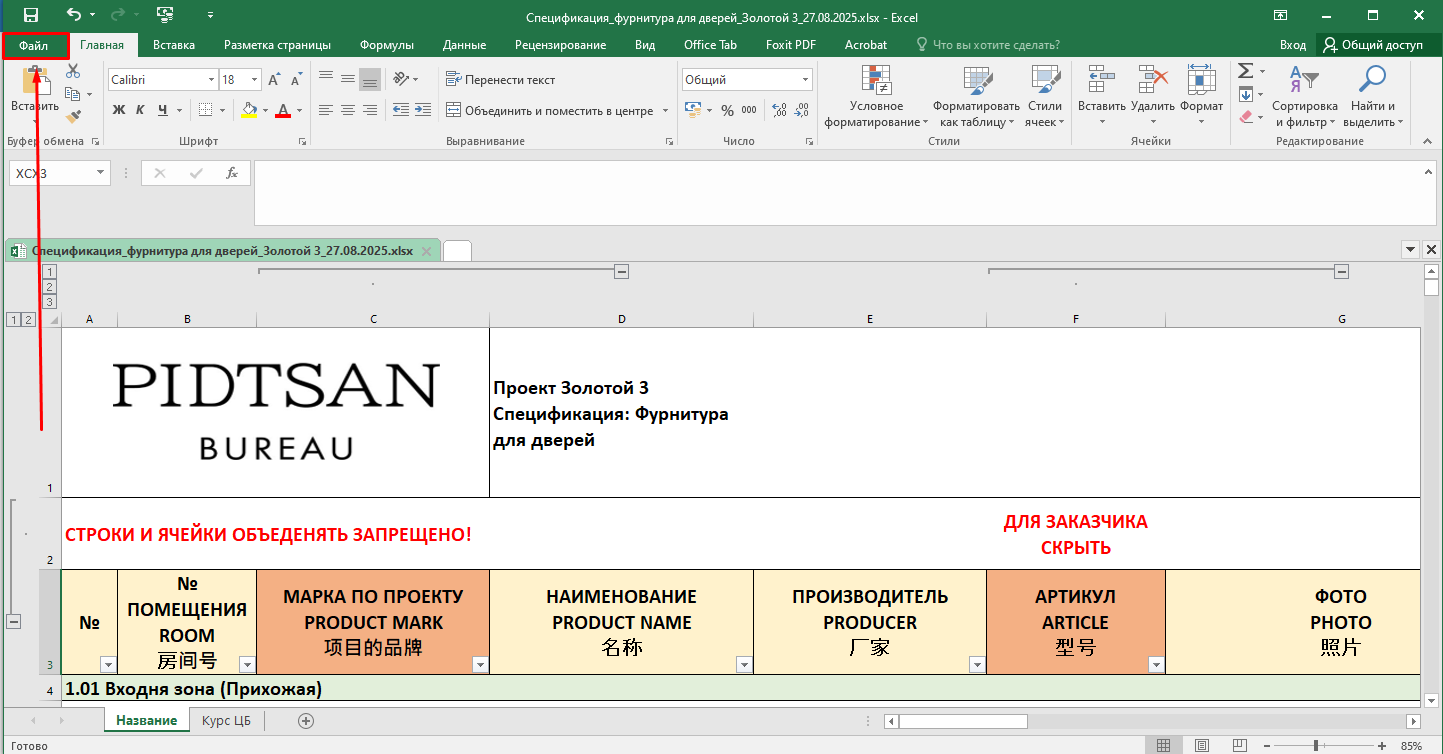1443x754 pixels.
Task: Expand the Общий number format dropdown
Action: (x=805, y=80)
